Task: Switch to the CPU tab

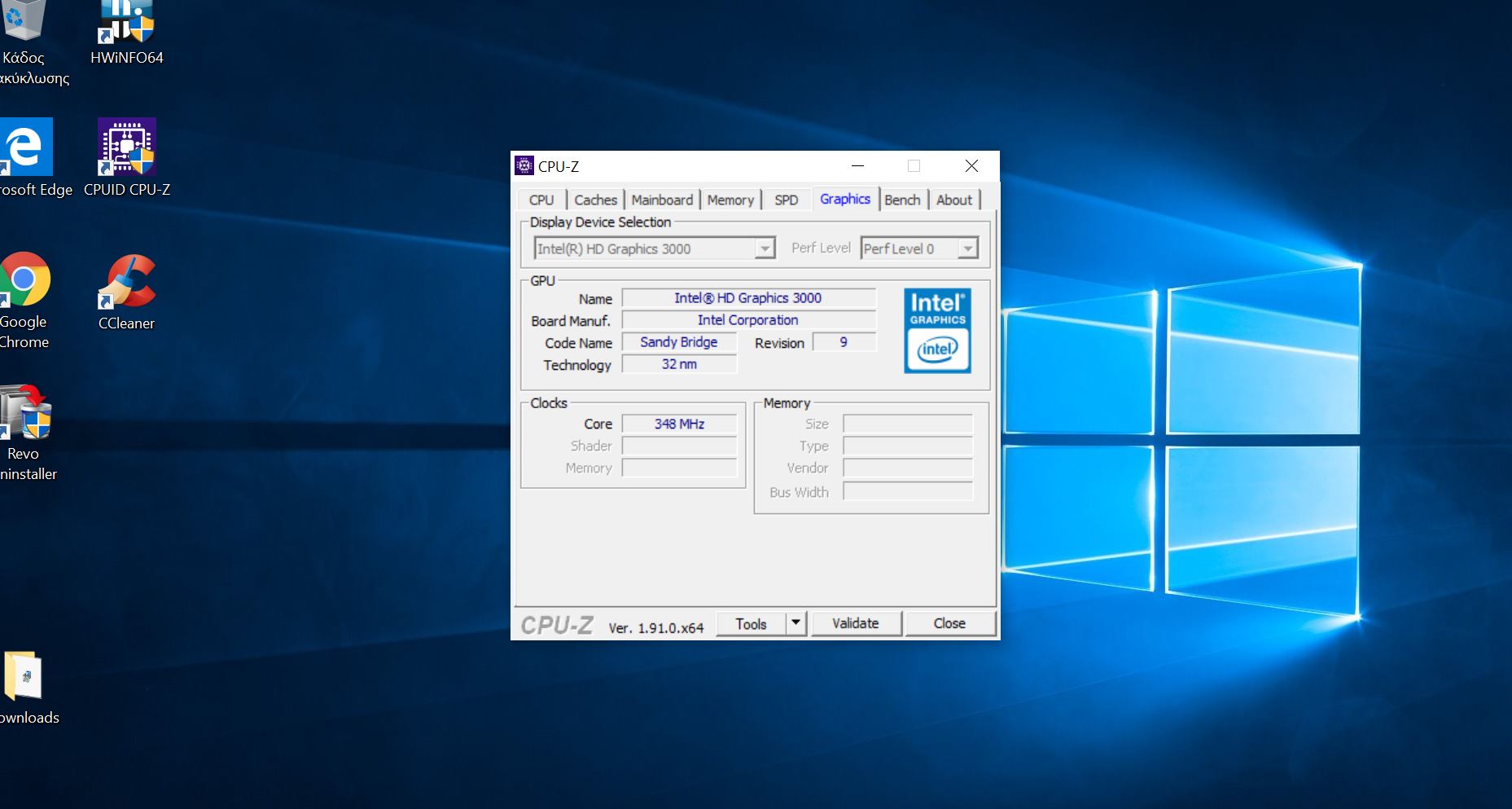Action: click(x=541, y=200)
